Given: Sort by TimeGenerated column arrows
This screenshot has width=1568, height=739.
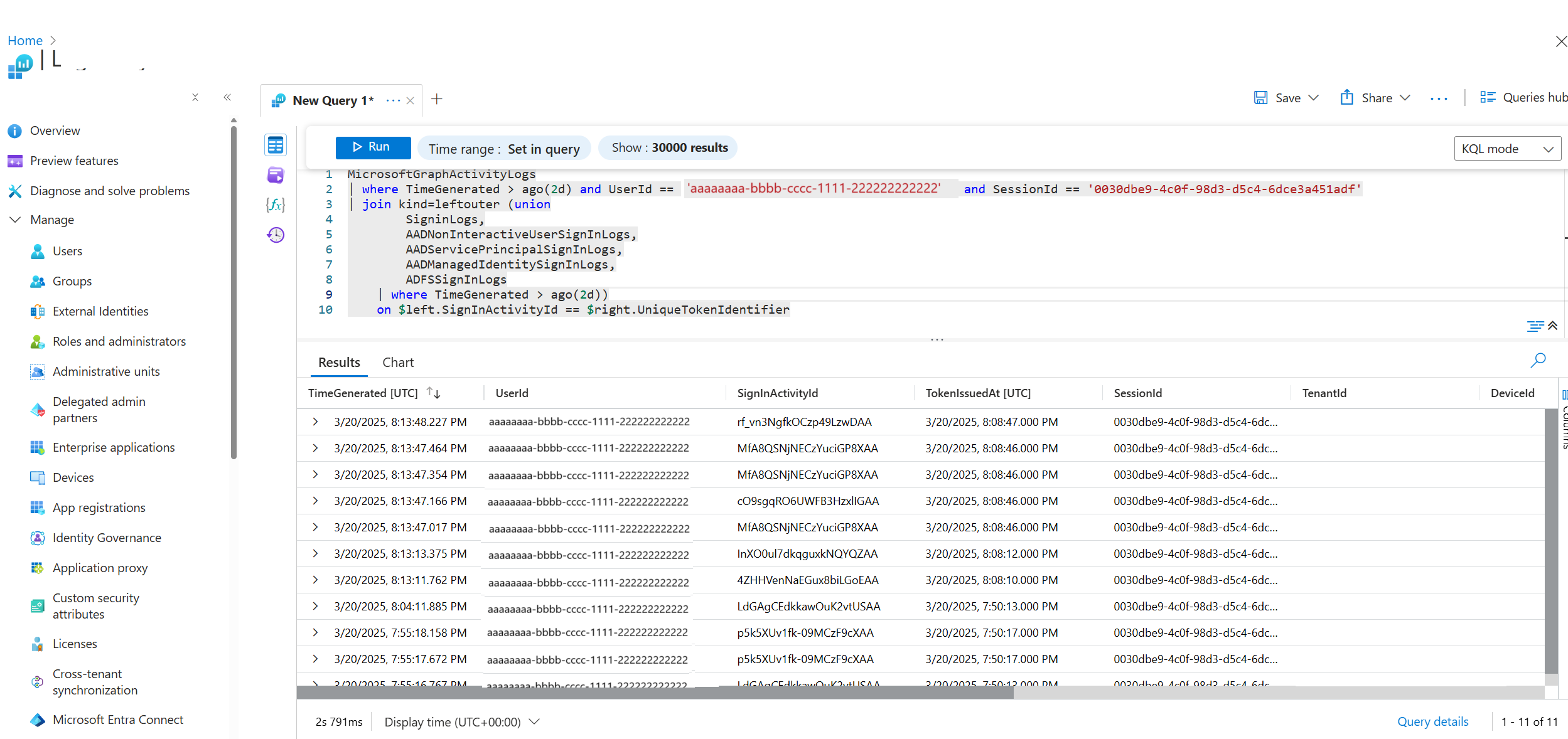Looking at the screenshot, I should 433,393.
